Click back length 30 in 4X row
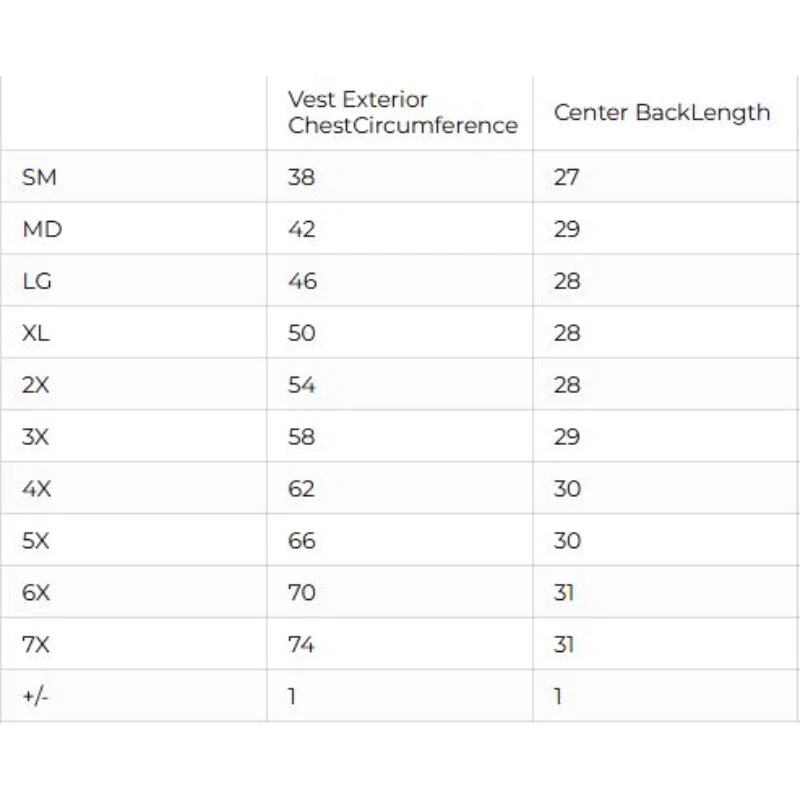 tap(567, 489)
